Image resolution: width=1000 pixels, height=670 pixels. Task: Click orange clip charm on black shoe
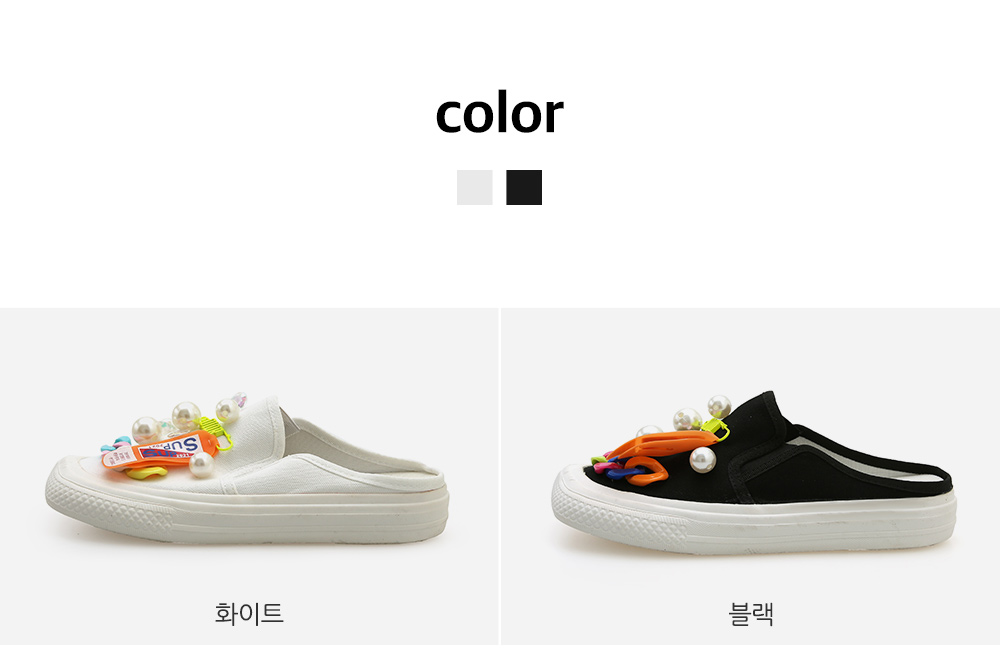[x=665, y=444]
